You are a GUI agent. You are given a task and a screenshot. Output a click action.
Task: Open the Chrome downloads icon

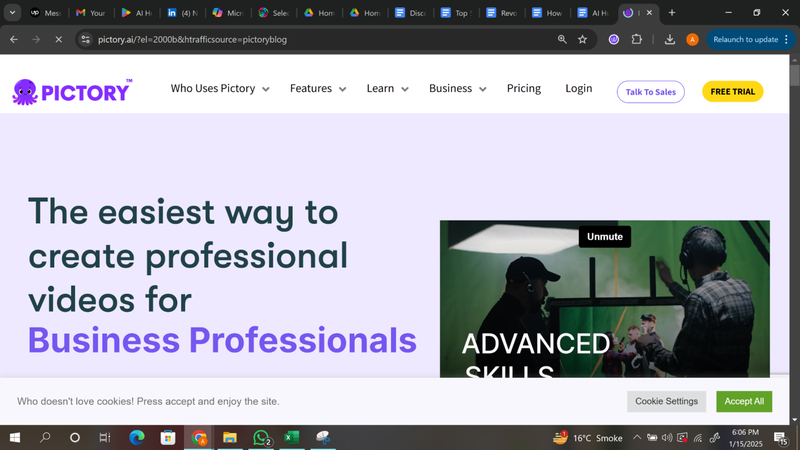coord(669,39)
